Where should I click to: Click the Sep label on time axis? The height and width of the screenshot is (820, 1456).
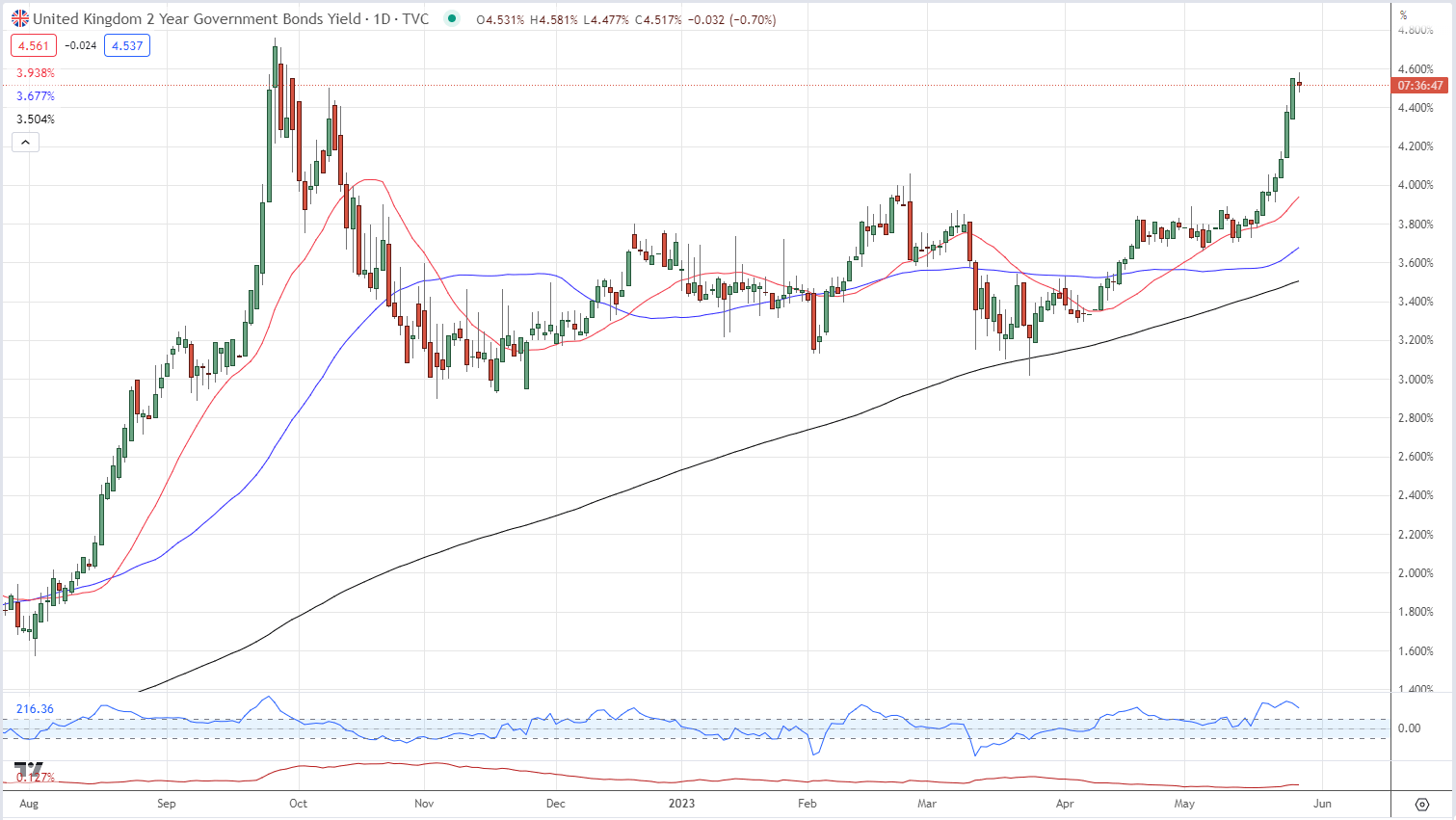(167, 804)
